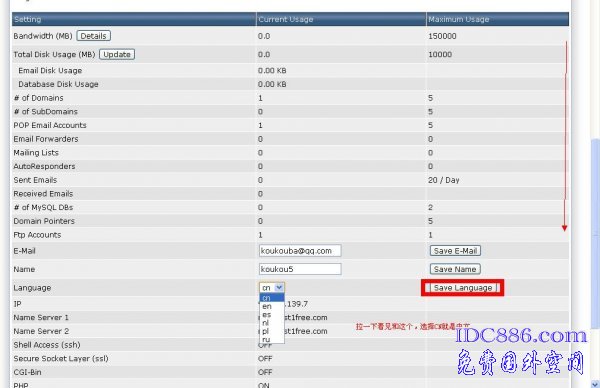Viewport: 600px width, 388px height.
Task: Select 'cn' in the language list
Action: [x=272, y=298]
